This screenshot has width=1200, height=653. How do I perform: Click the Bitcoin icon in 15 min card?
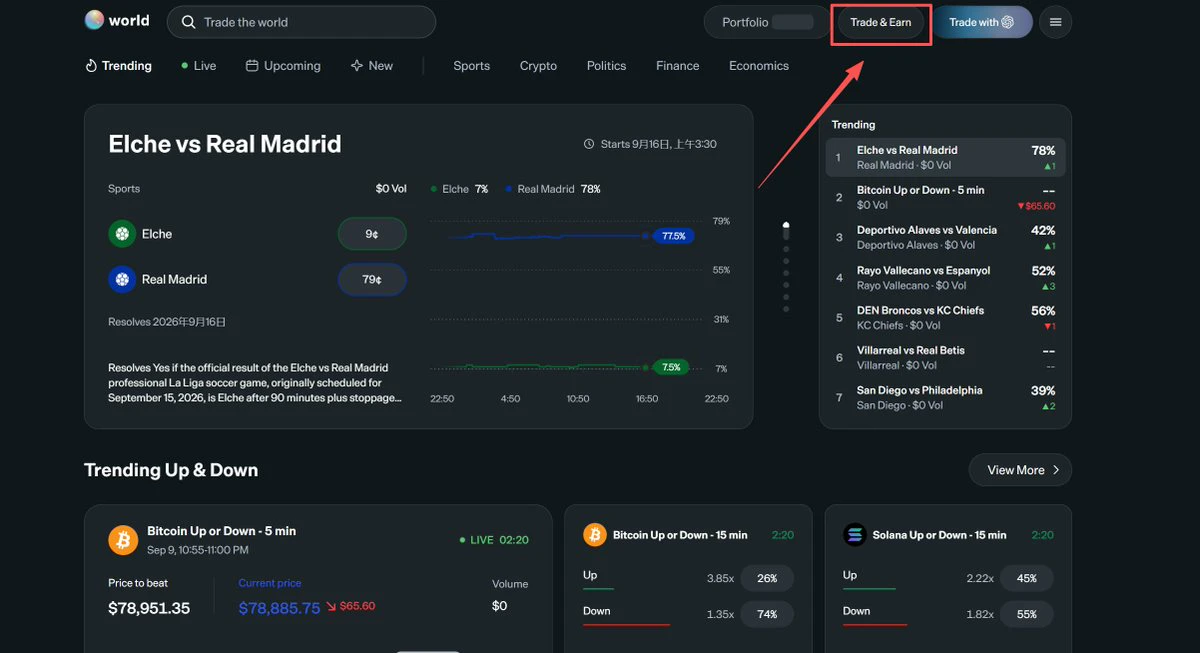tap(594, 535)
